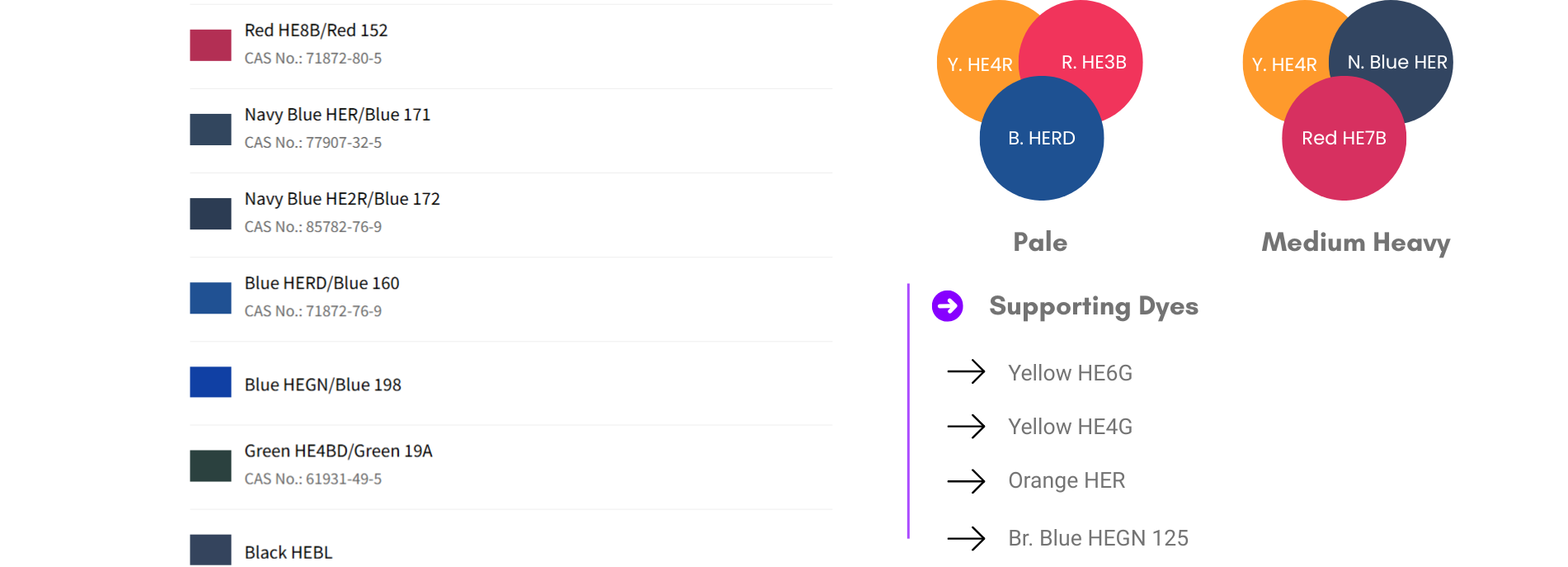Click the purple arrow icon beside Supporting Dyes
This screenshot has height=567, width=1568.
click(947, 306)
